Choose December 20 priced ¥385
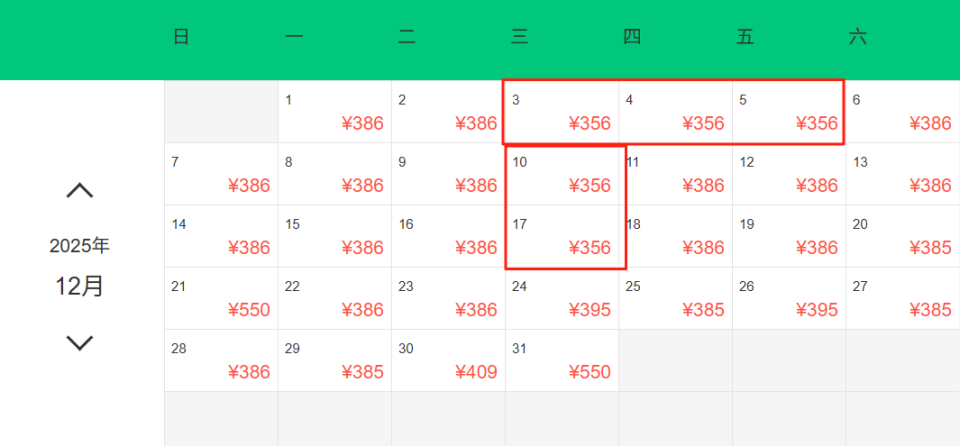The image size is (960, 446). (x=903, y=236)
